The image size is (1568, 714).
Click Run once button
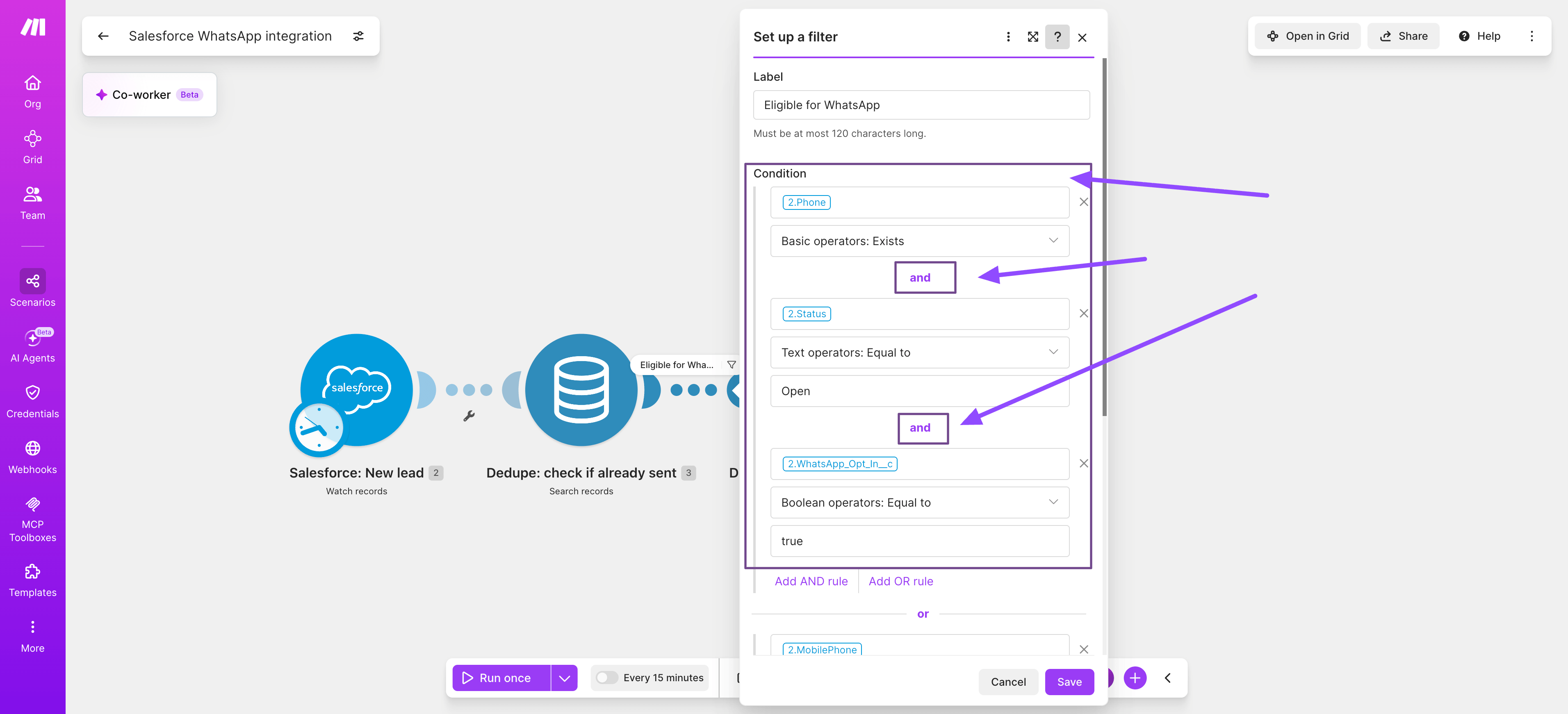coord(501,678)
